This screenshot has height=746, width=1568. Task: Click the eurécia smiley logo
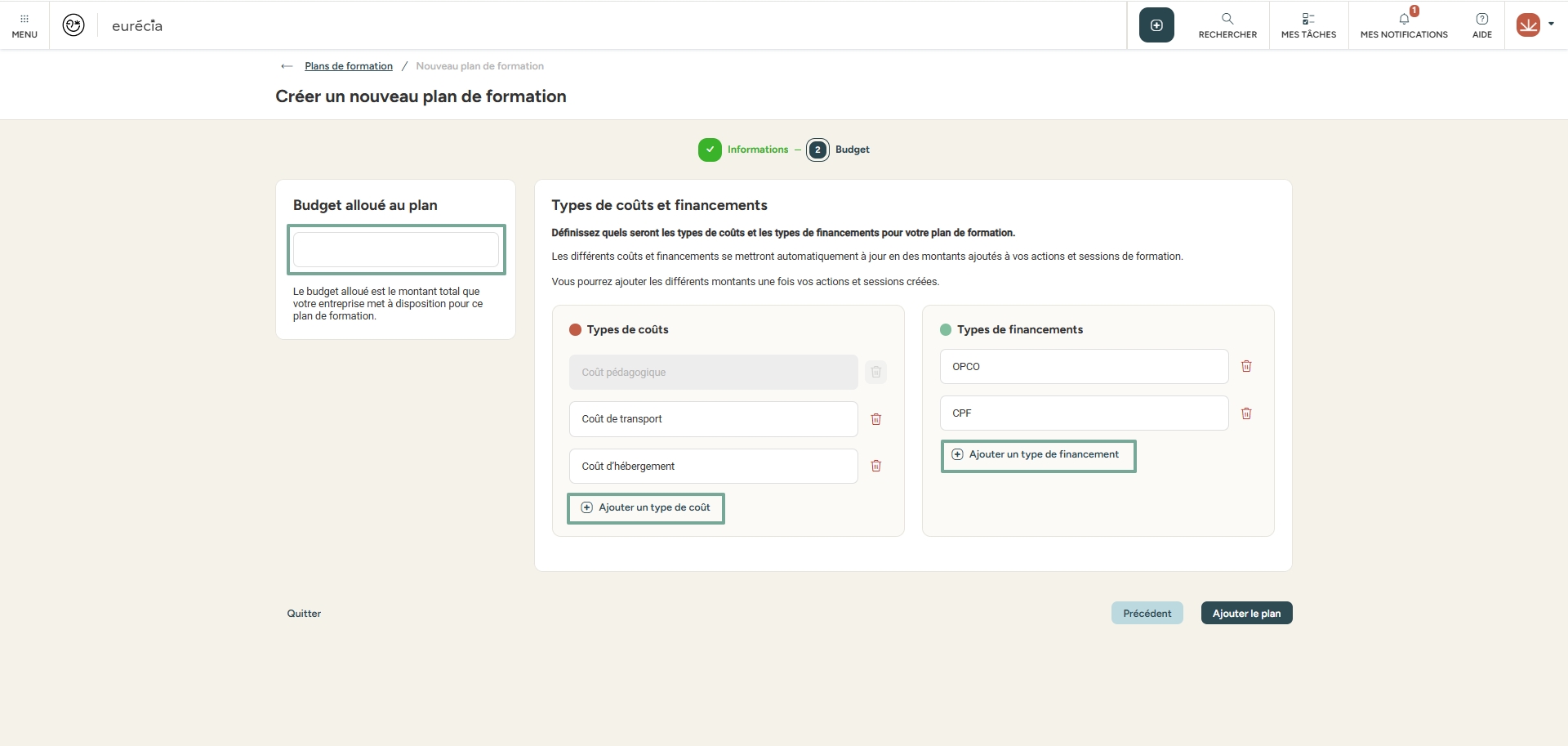tap(73, 25)
